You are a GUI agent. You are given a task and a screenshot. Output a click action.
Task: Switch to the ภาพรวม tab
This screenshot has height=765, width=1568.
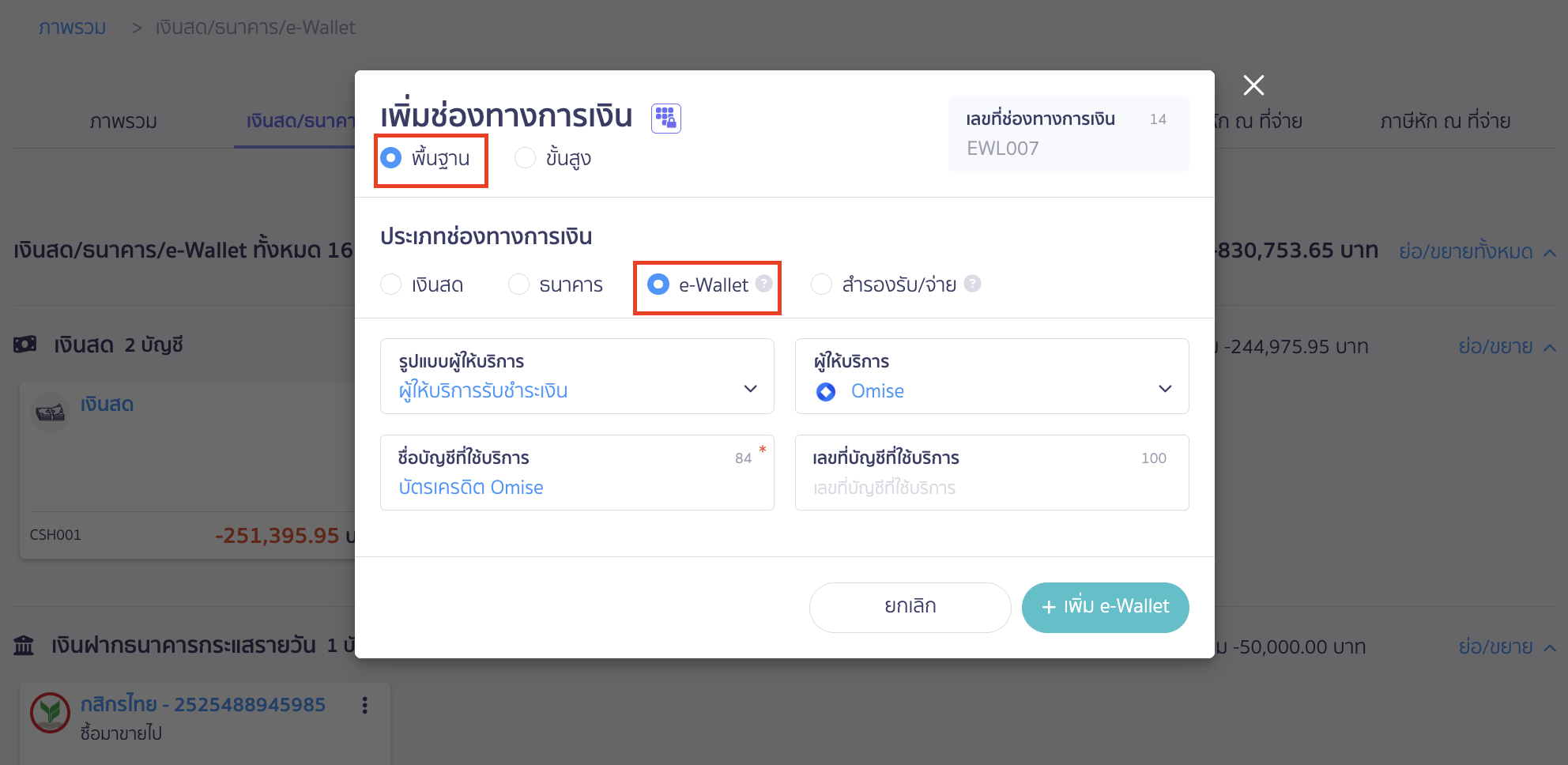coord(123,122)
